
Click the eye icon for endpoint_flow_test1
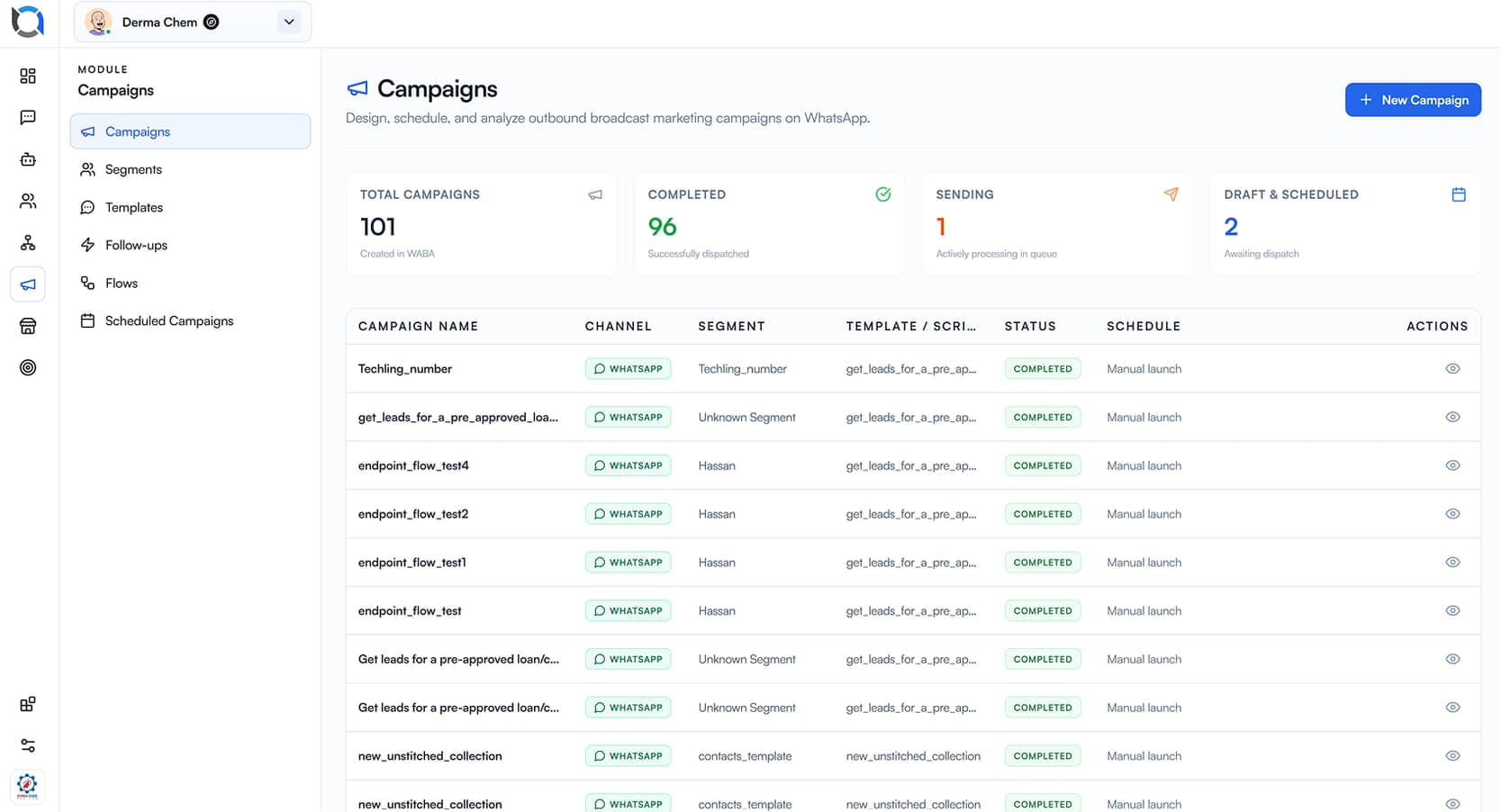coord(1452,563)
